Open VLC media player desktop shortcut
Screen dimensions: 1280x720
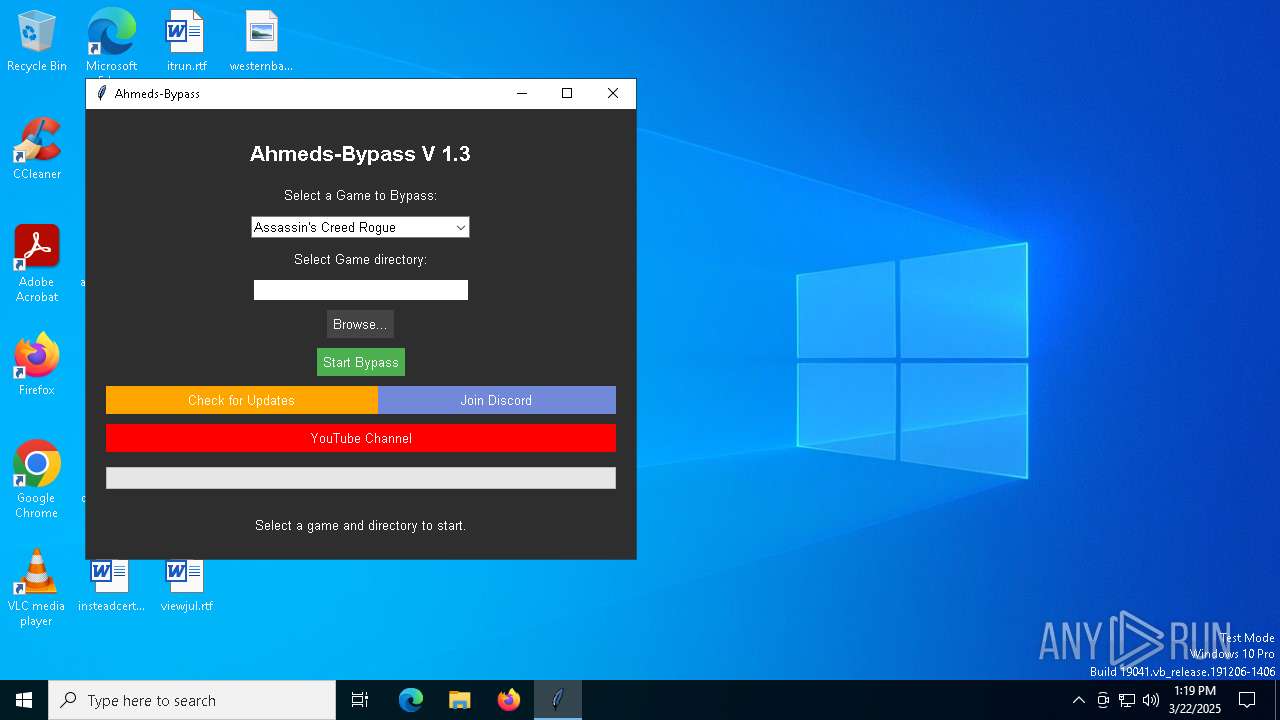[x=37, y=587]
